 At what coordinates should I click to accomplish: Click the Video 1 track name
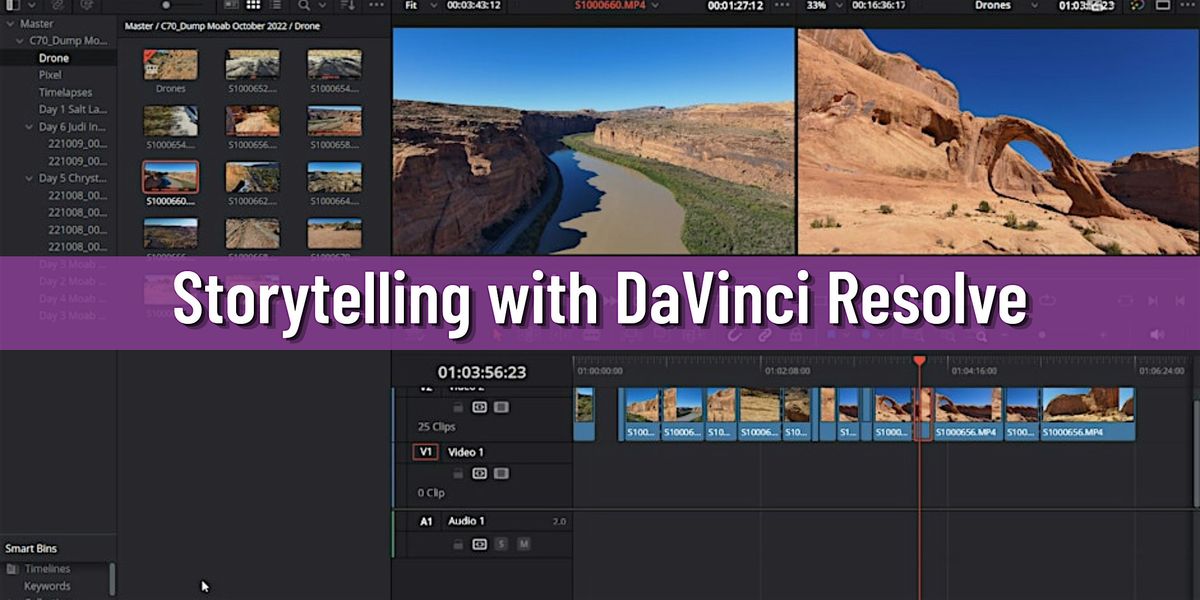[465, 452]
